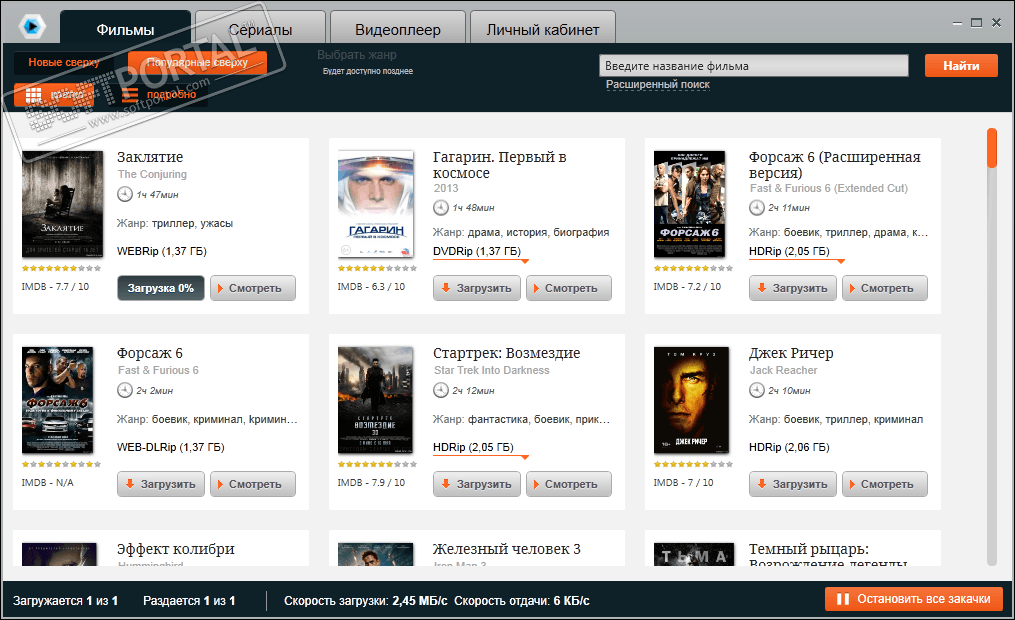Click the app logo icon
The image size is (1015, 620).
(x=31, y=27)
